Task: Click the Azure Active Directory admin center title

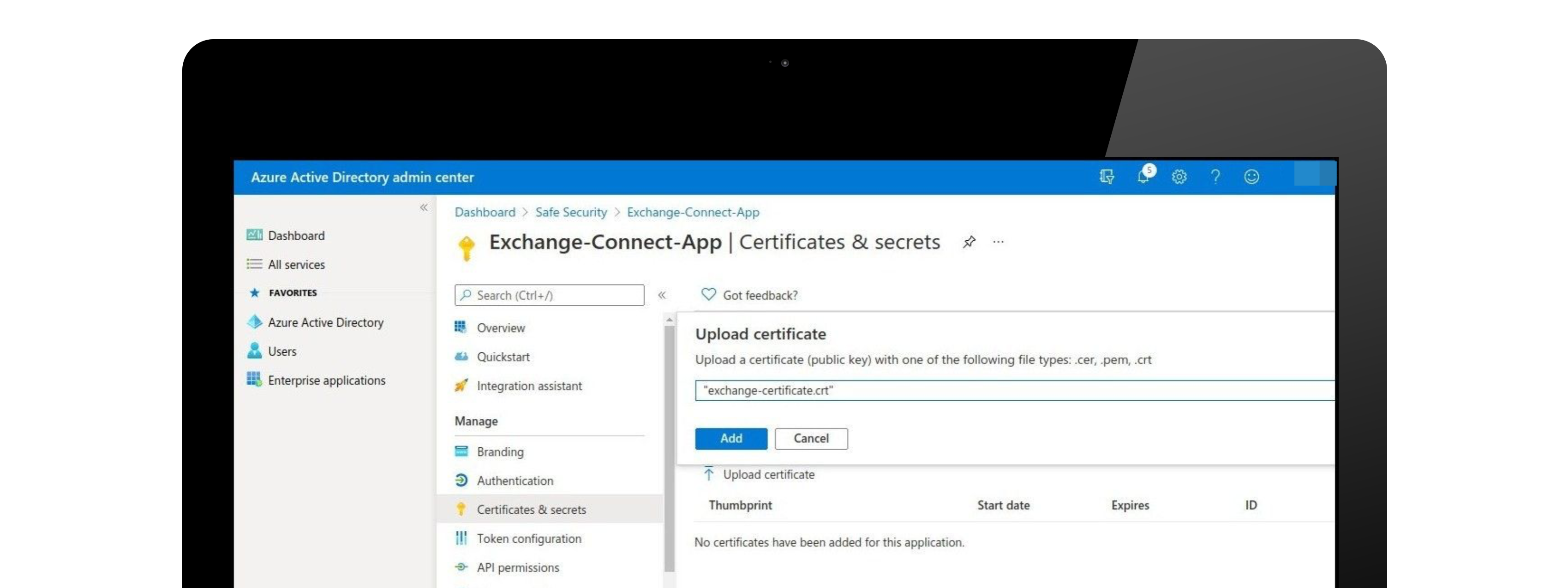Action: pyautogui.click(x=362, y=177)
